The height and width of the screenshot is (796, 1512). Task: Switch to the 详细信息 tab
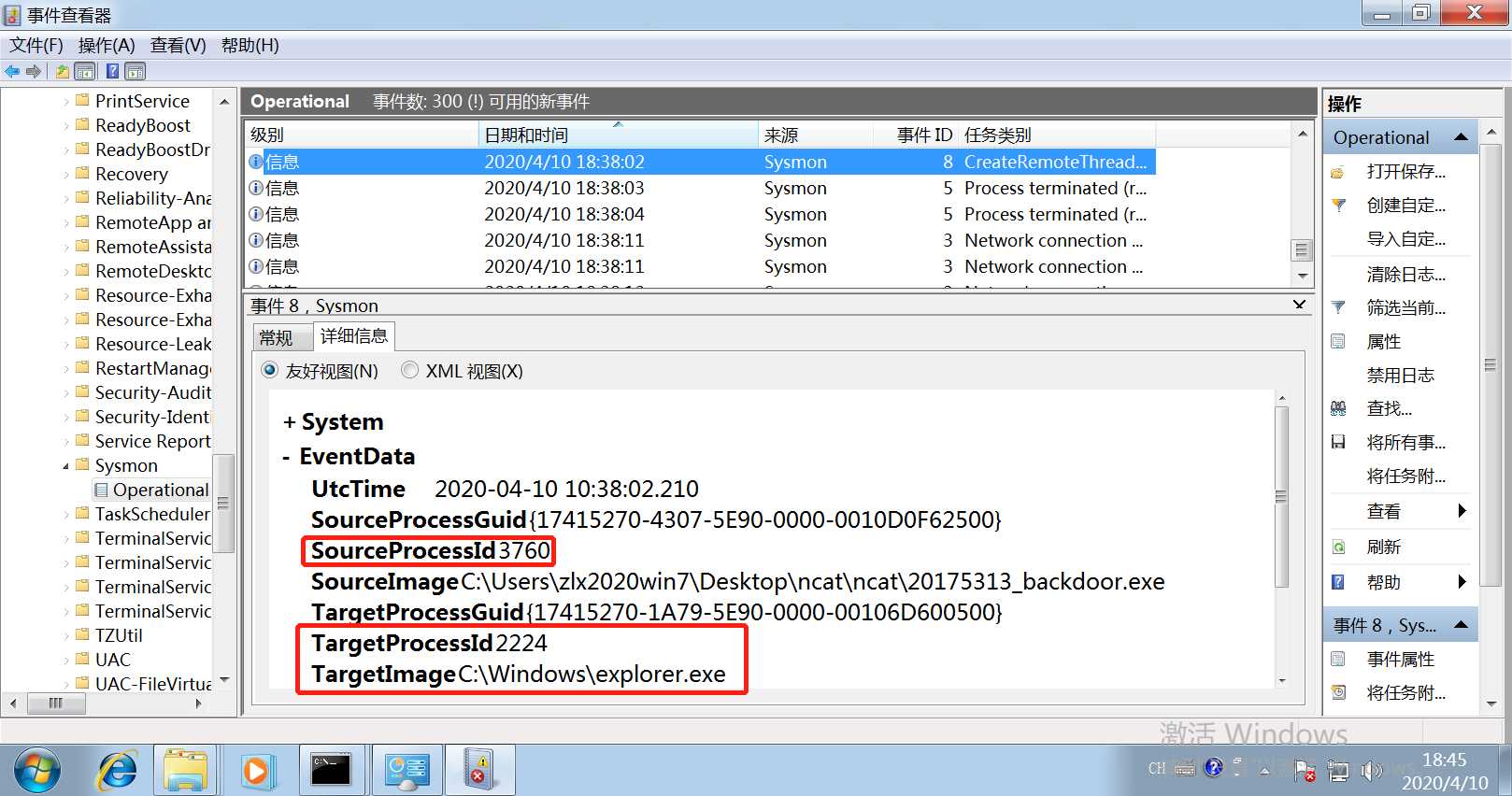pyautogui.click(x=354, y=335)
